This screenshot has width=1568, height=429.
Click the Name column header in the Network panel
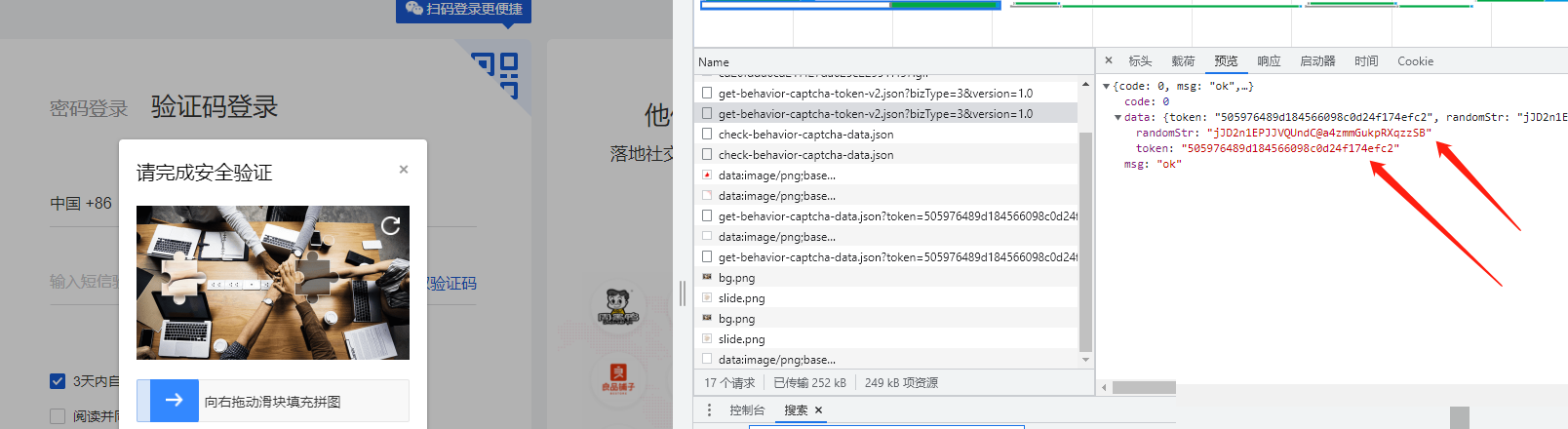(x=714, y=61)
